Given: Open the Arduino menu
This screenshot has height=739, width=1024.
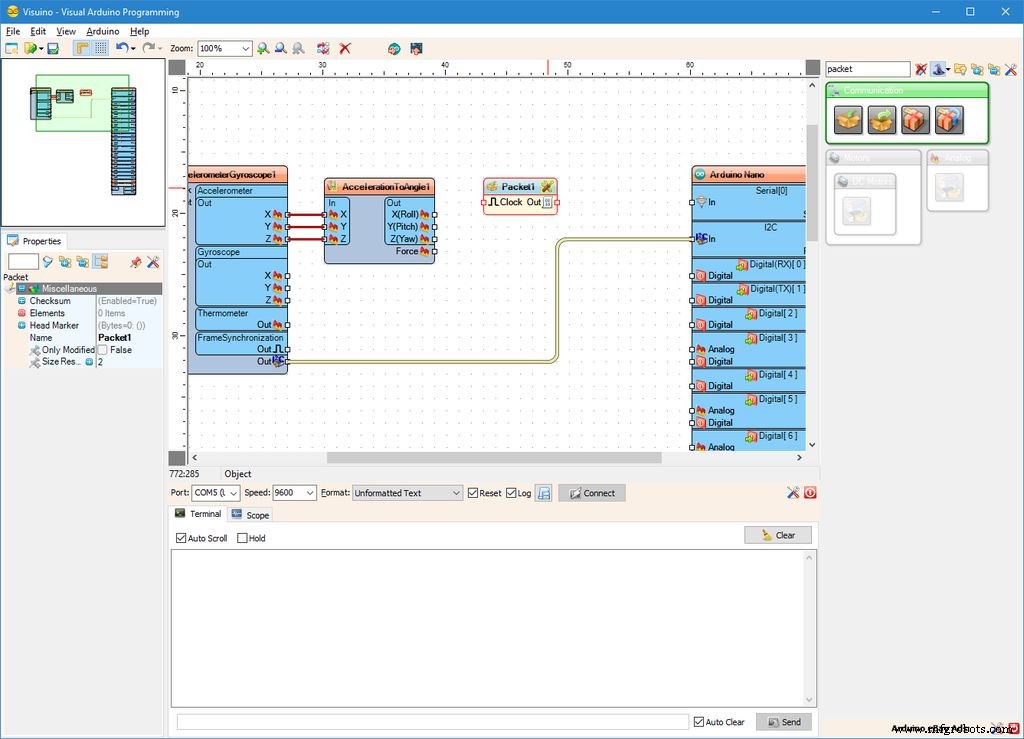Looking at the screenshot, I should [x=103, y=31].
